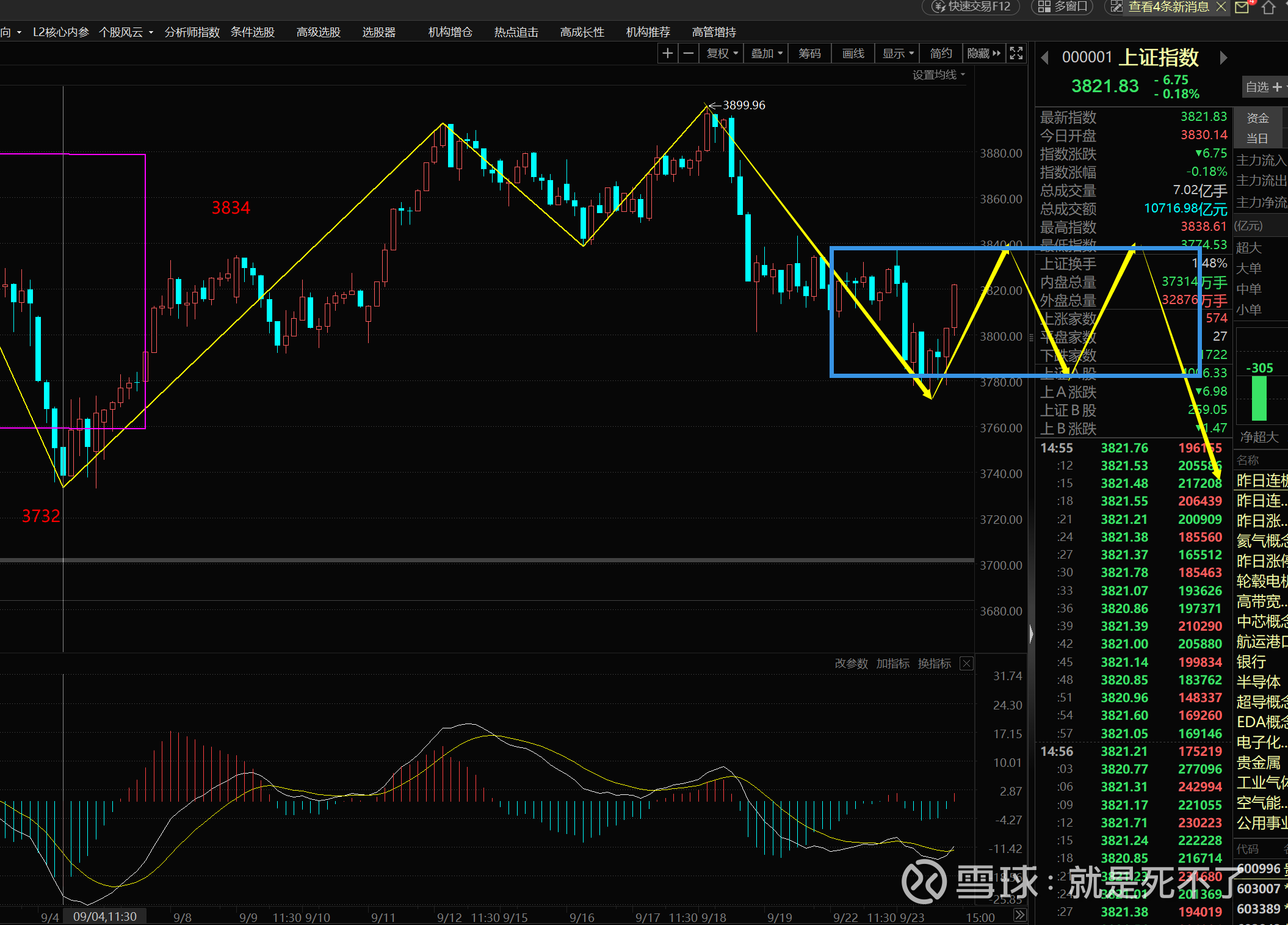Image resolution: width=1288 pixels, height=925 pixels.
Task: Click 换指标 to change indicator
Action: click(934, 664)
